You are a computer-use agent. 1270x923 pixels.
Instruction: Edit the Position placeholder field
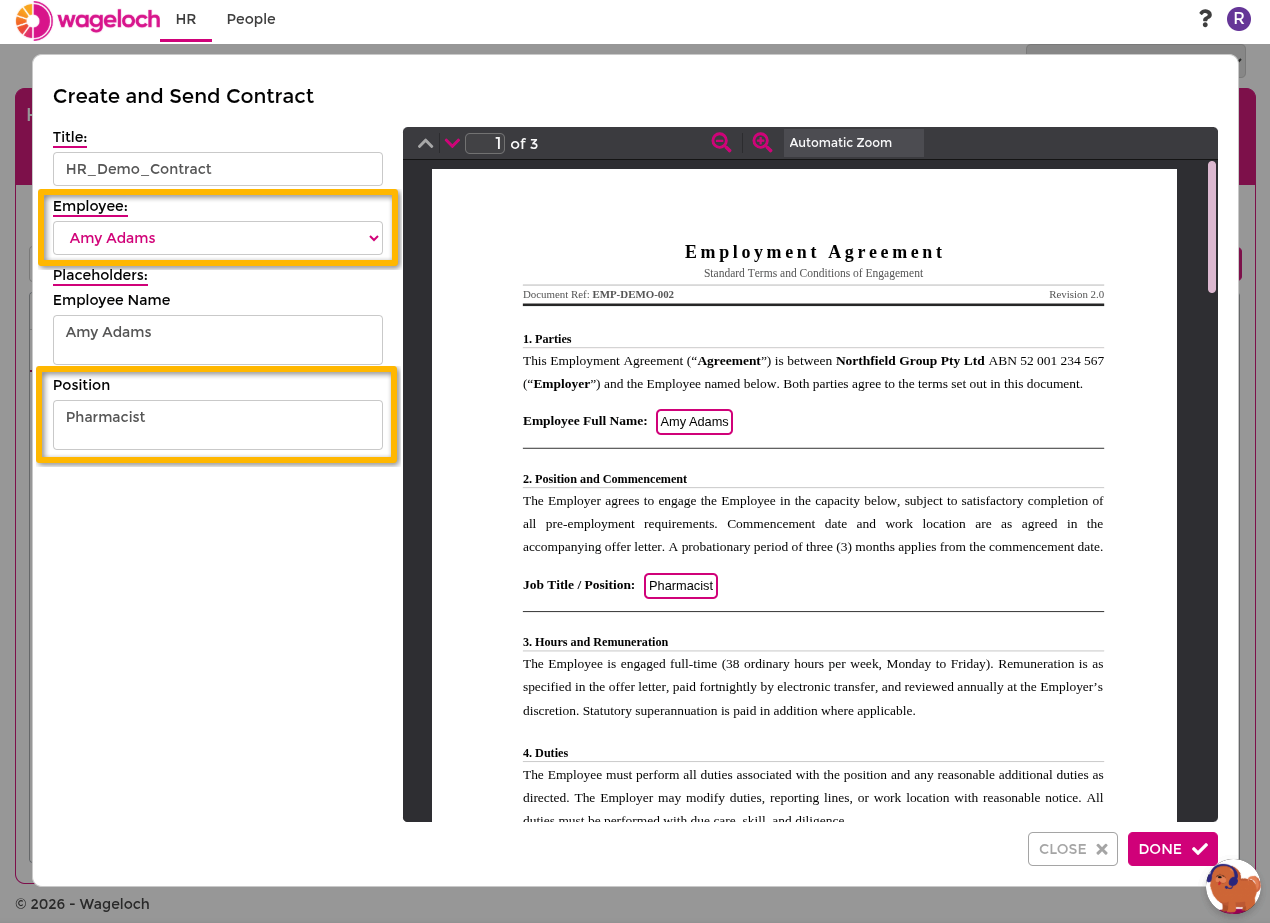click(218, 425)
